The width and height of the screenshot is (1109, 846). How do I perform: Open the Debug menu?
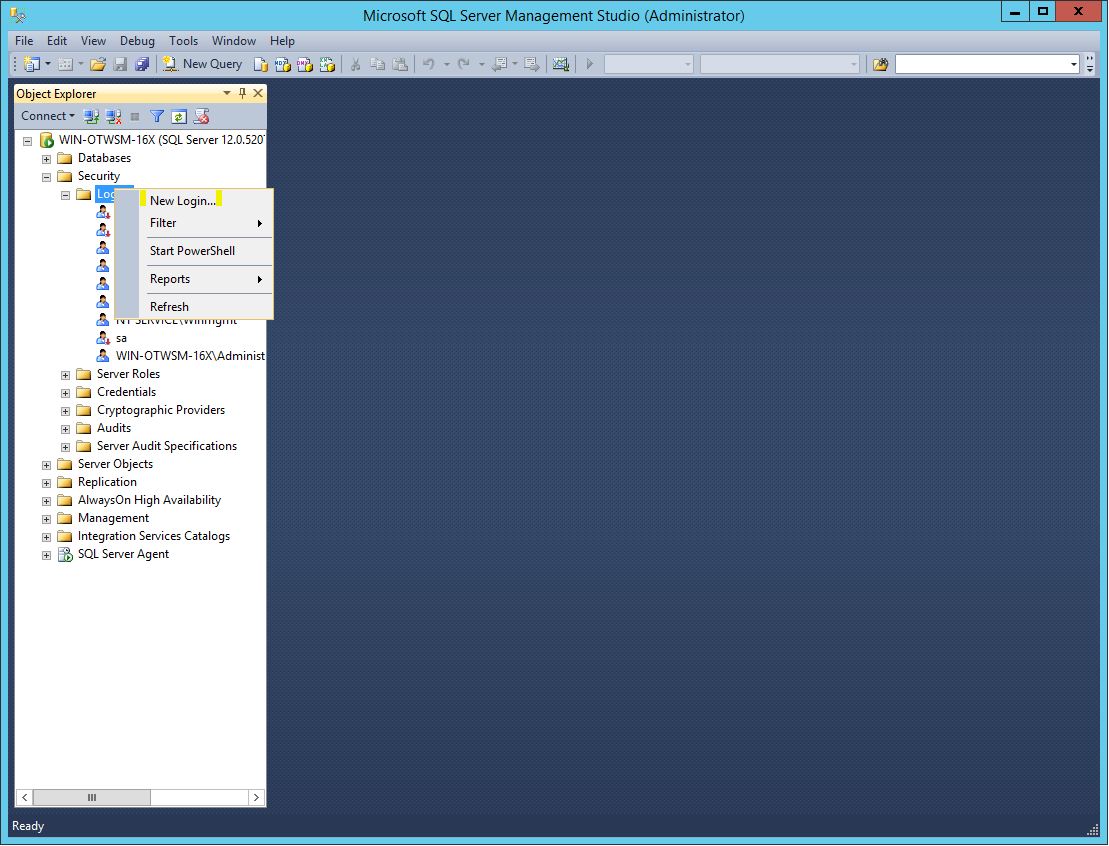point(137,41)
